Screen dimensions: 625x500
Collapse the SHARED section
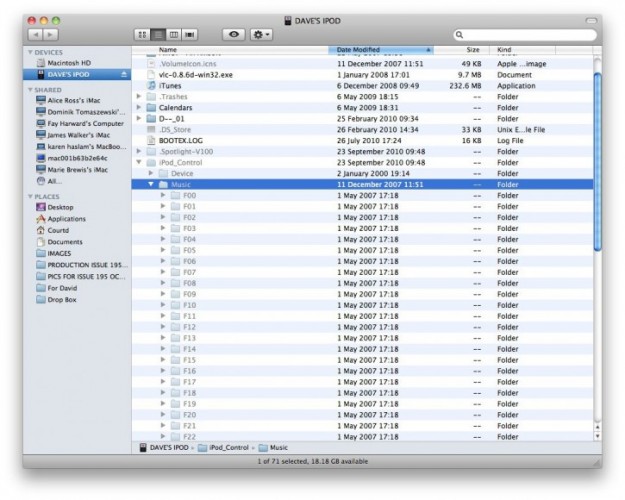click(x=30, y=90)
